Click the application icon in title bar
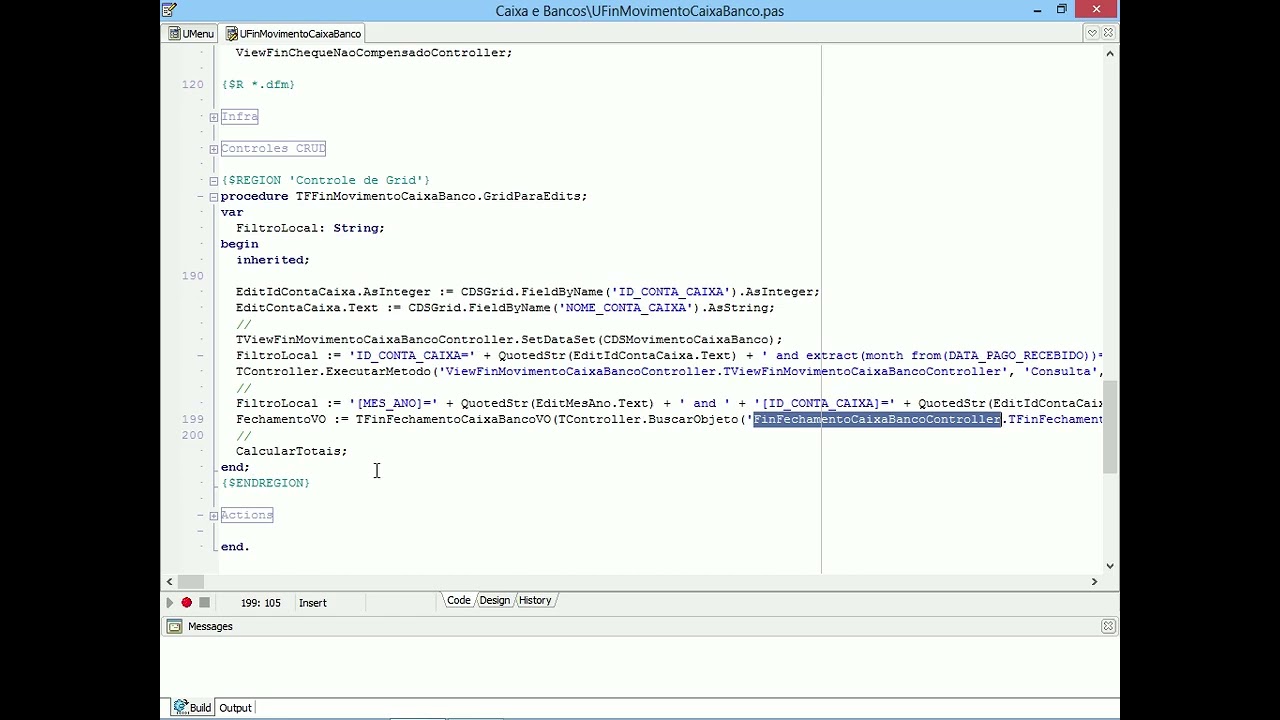This screenshot has width=1280, height=720. click(x=169, y=10)
